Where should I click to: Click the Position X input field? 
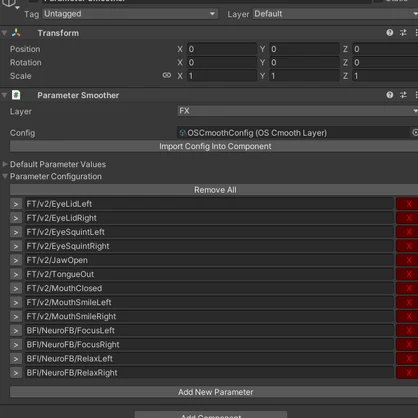pos(221,49)
